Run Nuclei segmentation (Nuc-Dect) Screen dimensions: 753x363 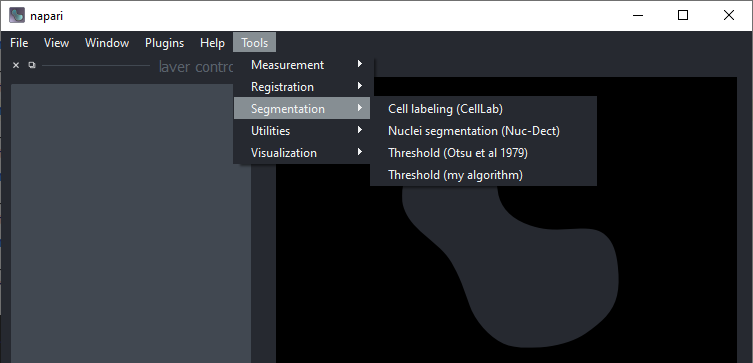[484, 131]
